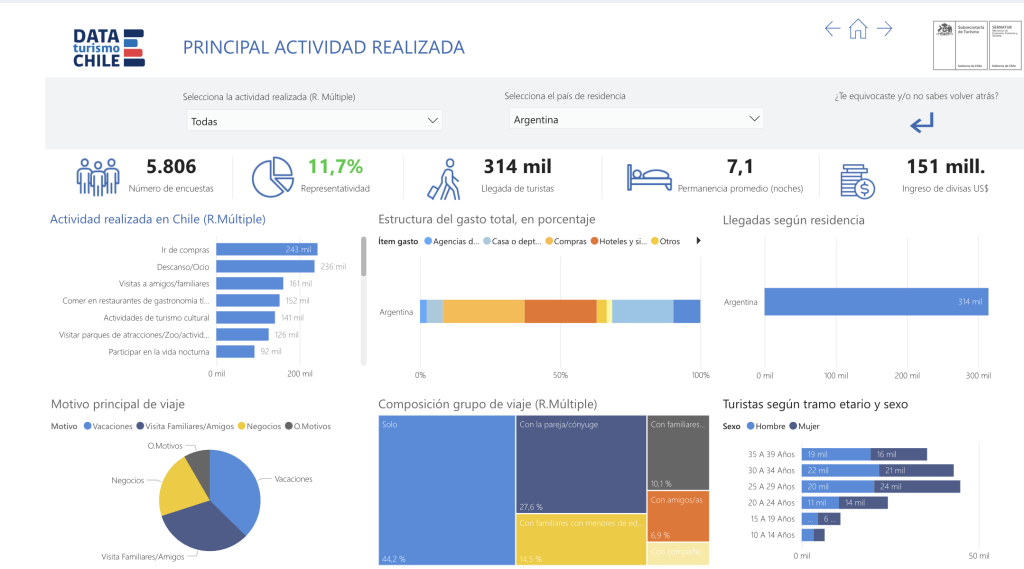This screenshot has height=569, width=1024.
Task: Click the return back arrow icon
Action: tap(921, 123)
